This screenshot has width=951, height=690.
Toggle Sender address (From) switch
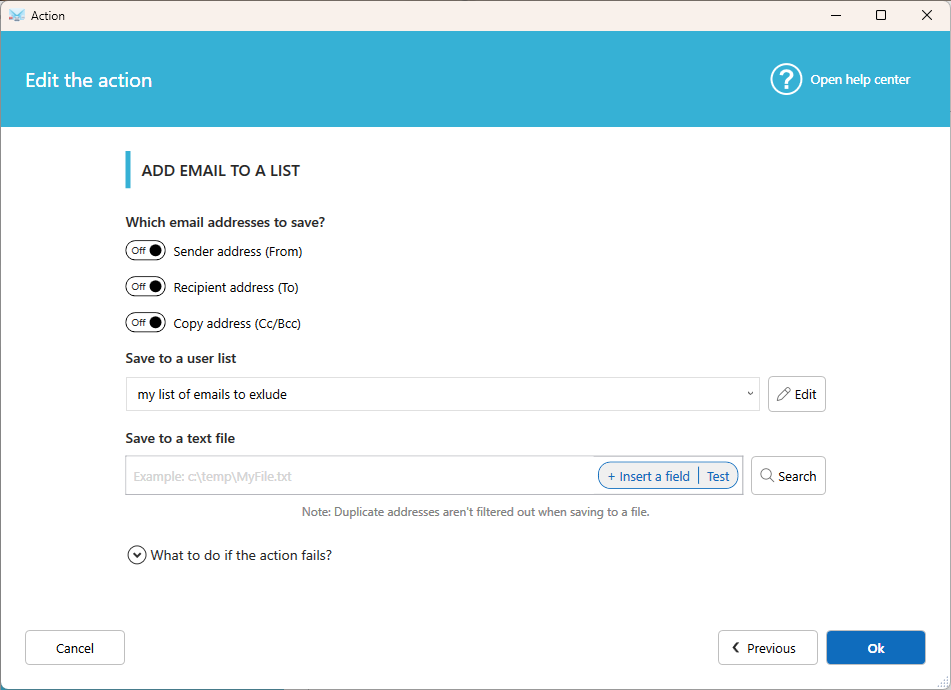tap(146, 250)
